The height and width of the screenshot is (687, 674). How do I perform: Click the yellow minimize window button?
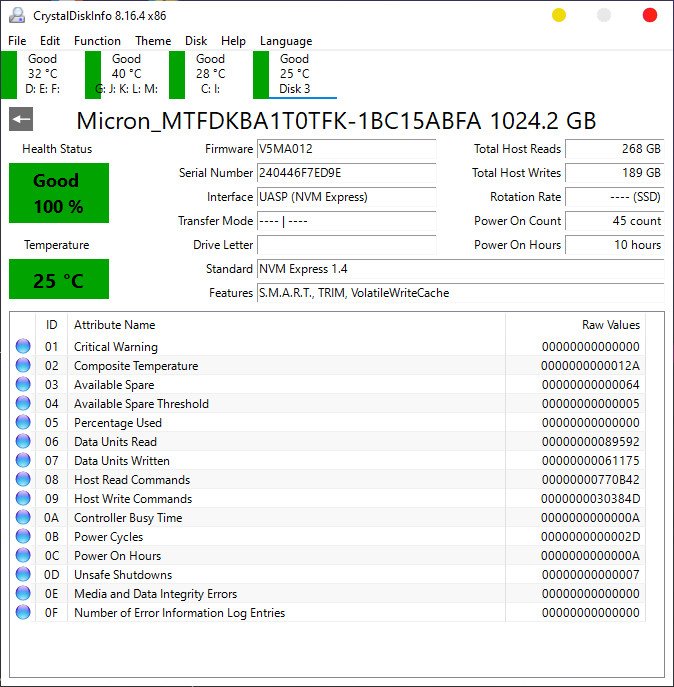pos(559,15)
